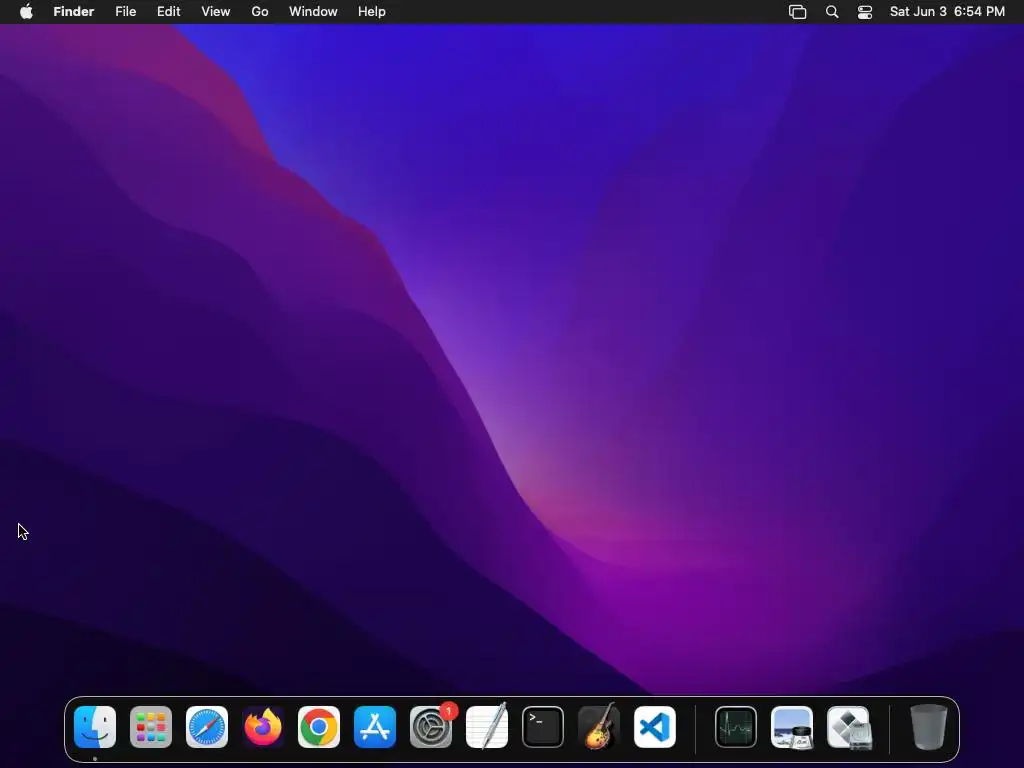Screen dimensions: 1024x768
Task: Open the Apple menu
Action: (26, 12)
